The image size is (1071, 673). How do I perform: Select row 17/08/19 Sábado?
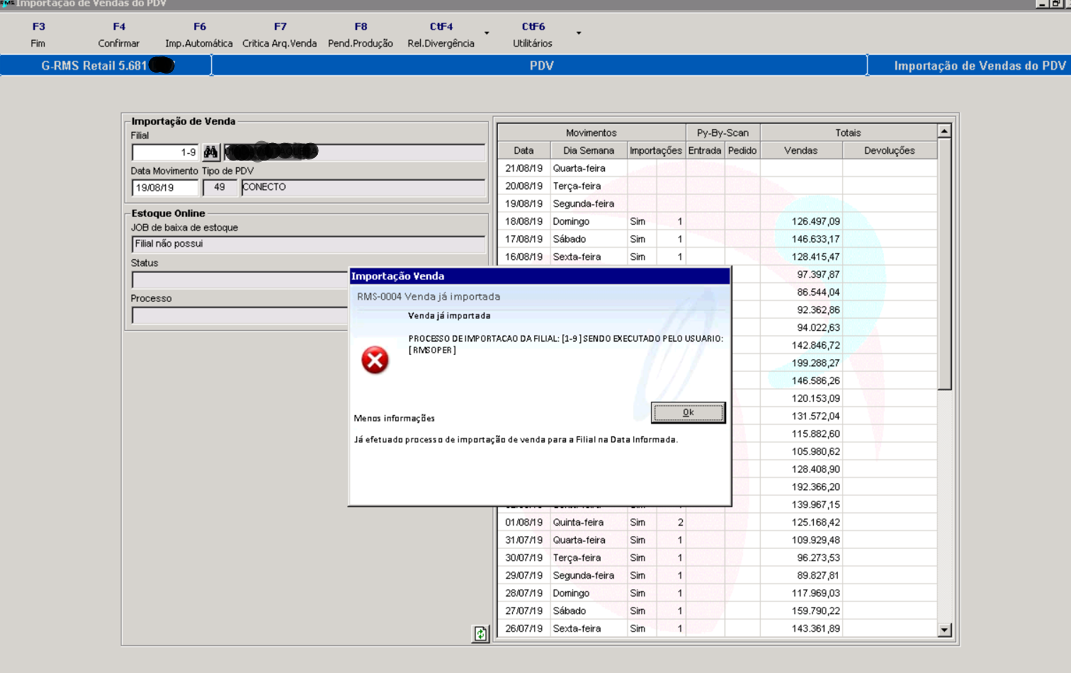click(x=717, y=239)
